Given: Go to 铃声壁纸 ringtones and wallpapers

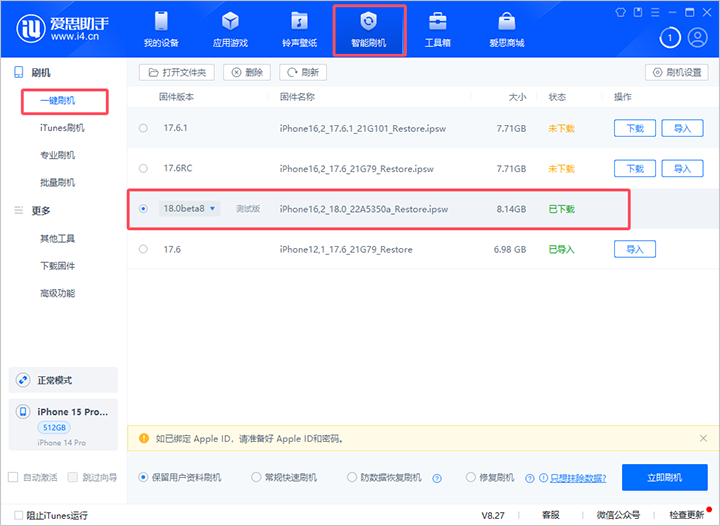Looking at the screenshot, I should tap(298, 30).
